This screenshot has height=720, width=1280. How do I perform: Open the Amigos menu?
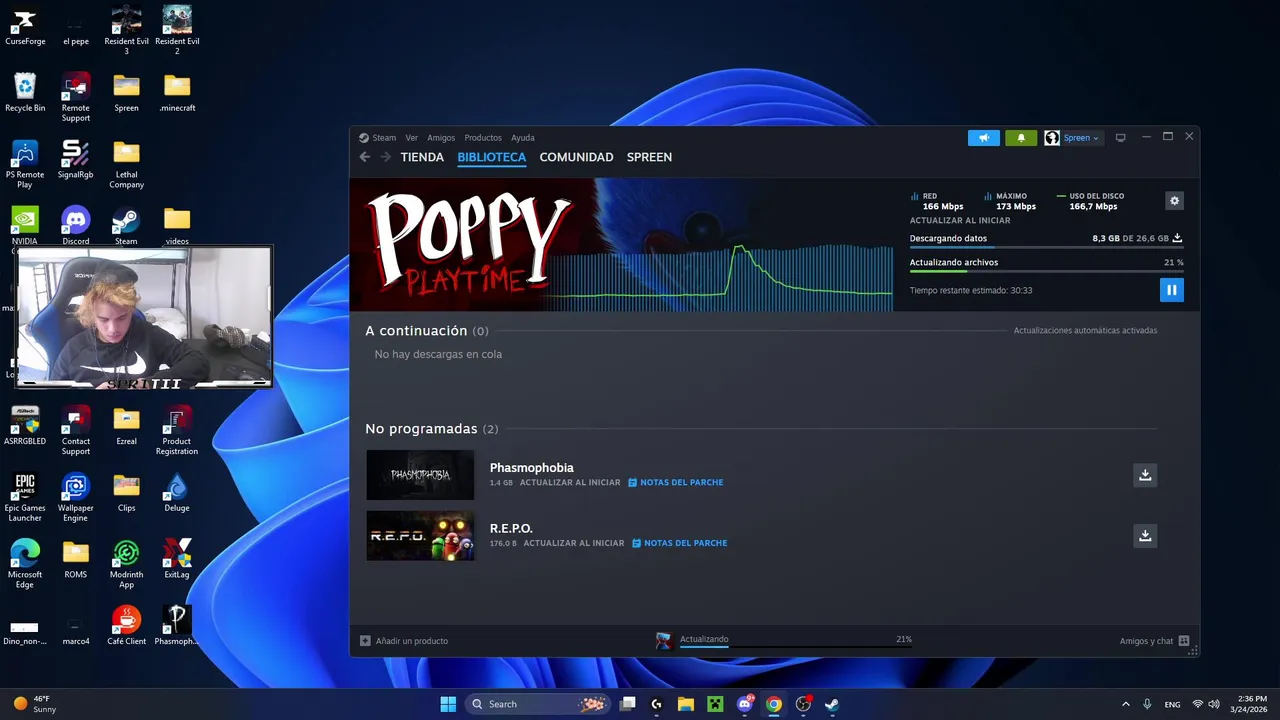441,138
